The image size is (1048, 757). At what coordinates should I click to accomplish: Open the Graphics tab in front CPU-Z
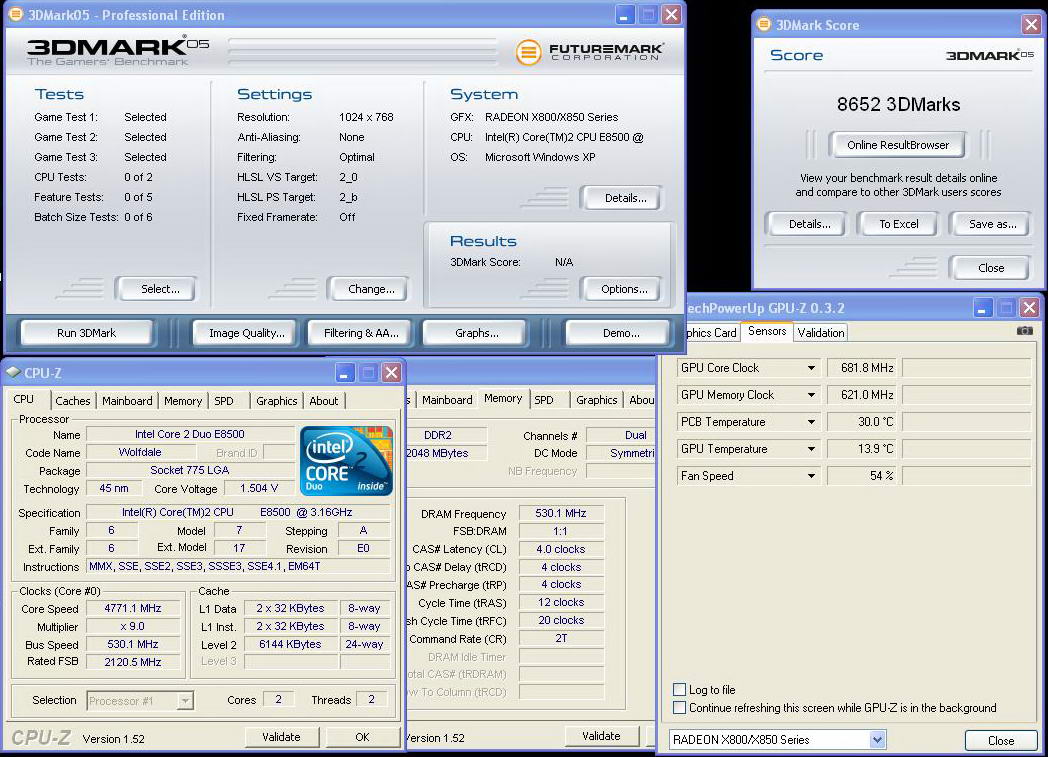pos(277,401)
